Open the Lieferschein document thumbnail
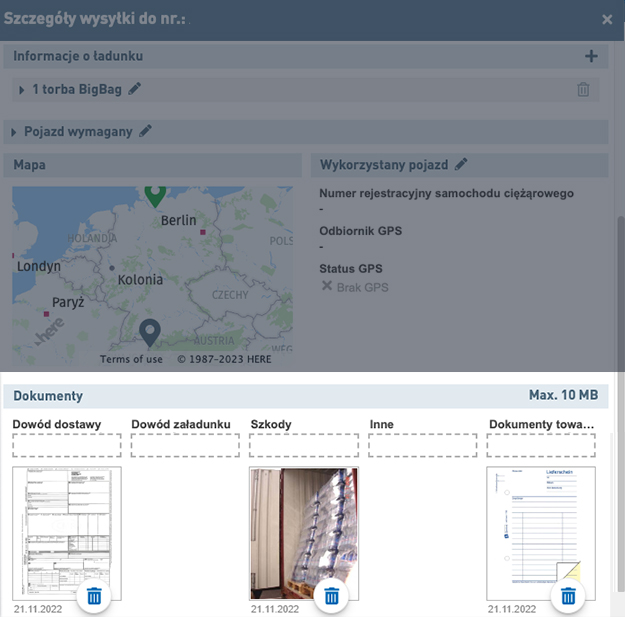This screenshot has height=617, width=625. [x=540, y=525]
